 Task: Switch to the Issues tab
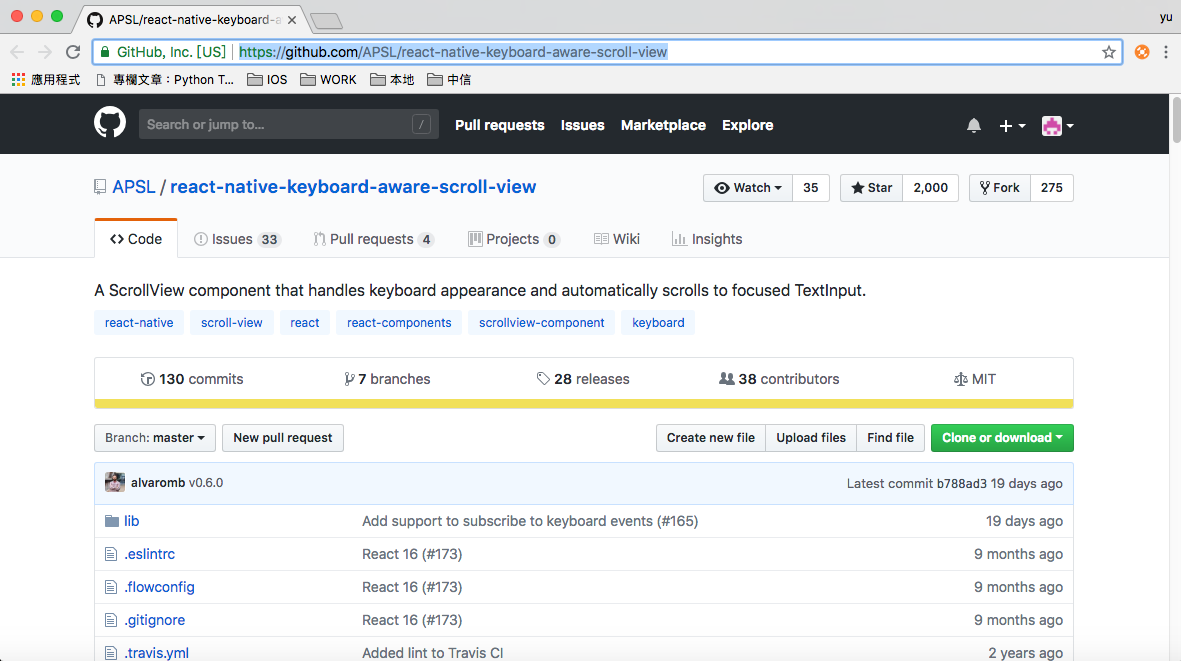236,239
